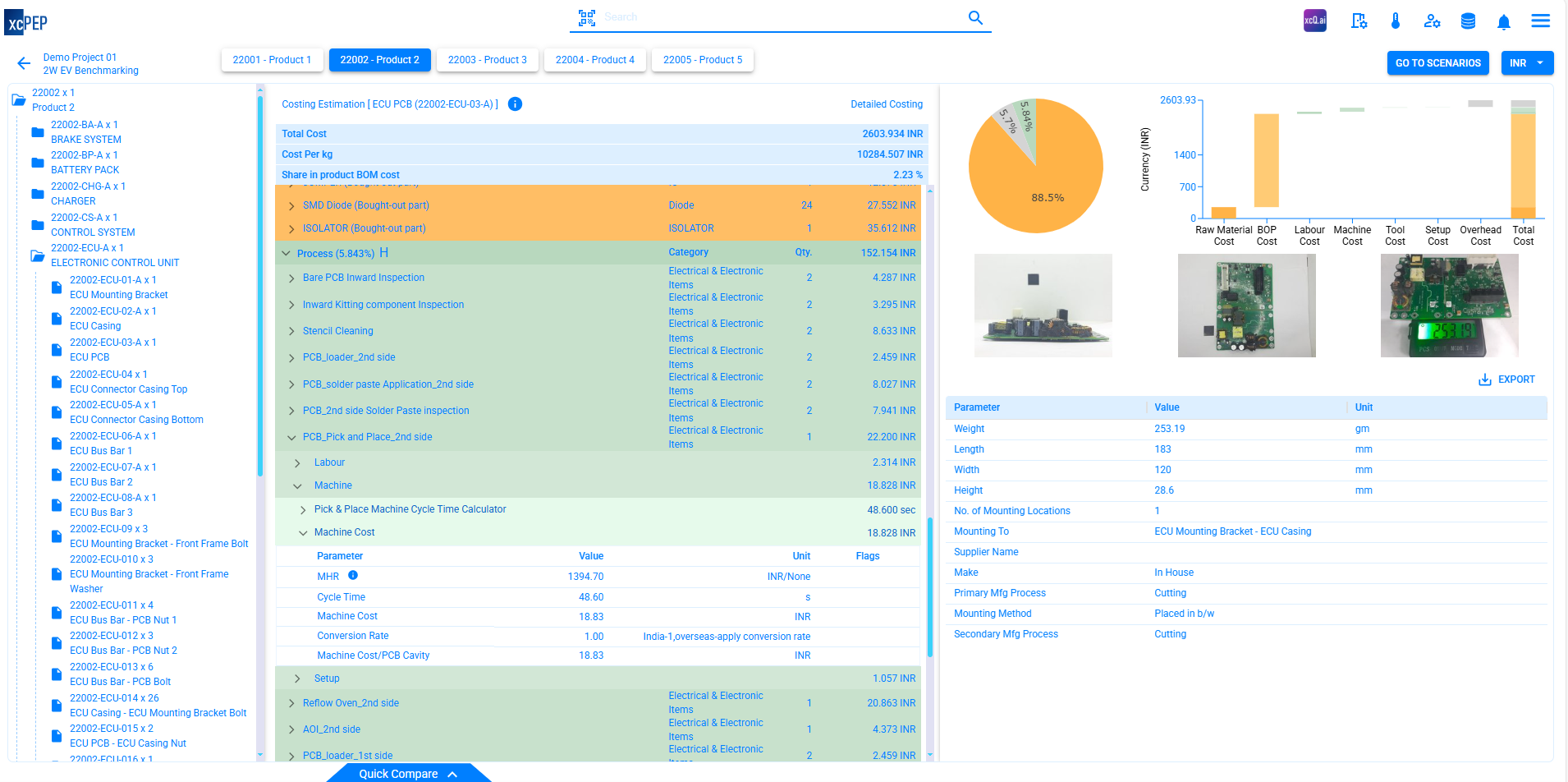
Task: Collapse the Process (5.843%) section
Action: pos(287,253)
